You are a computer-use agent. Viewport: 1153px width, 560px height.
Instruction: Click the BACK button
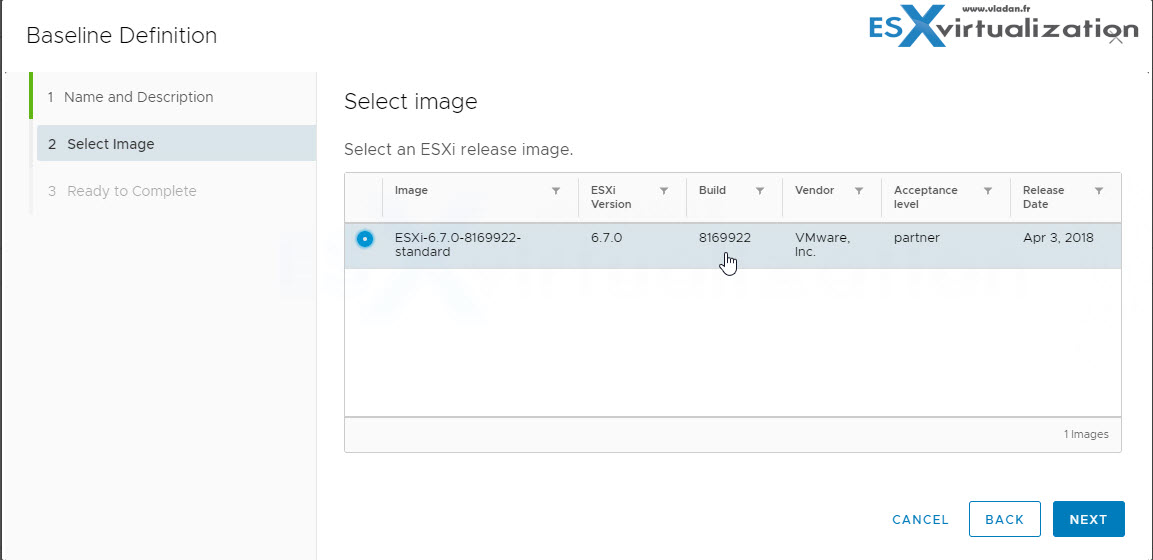pos(1004,520)
